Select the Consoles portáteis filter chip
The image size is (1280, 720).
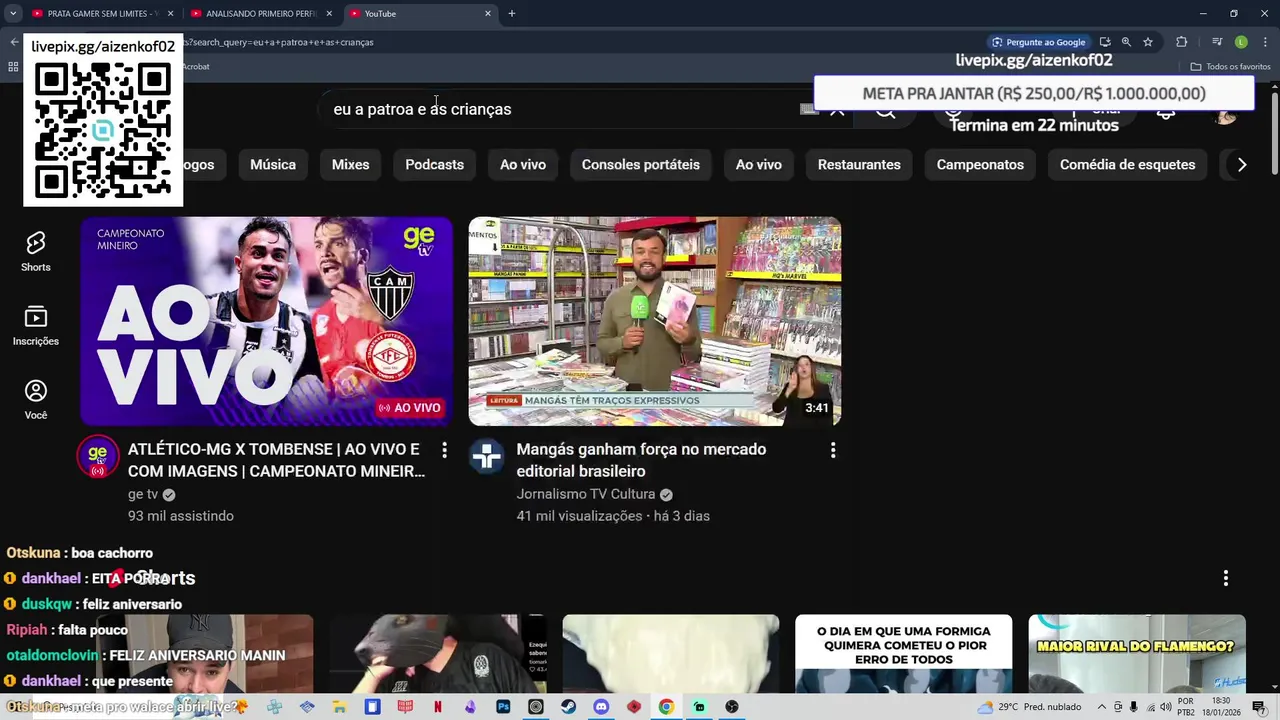(641, 165)
